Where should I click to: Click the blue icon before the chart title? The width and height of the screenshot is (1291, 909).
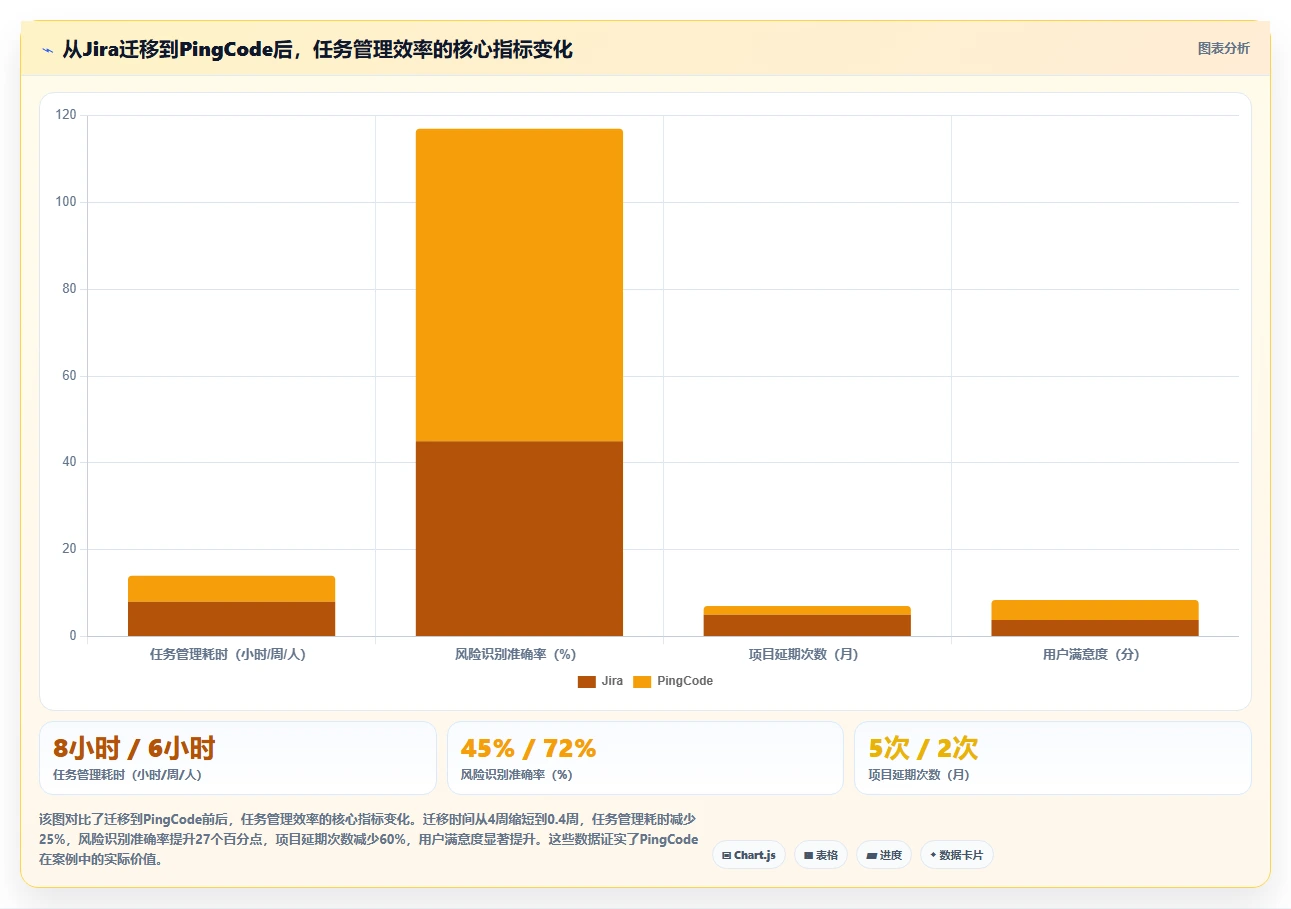click(x=47, y=49)
